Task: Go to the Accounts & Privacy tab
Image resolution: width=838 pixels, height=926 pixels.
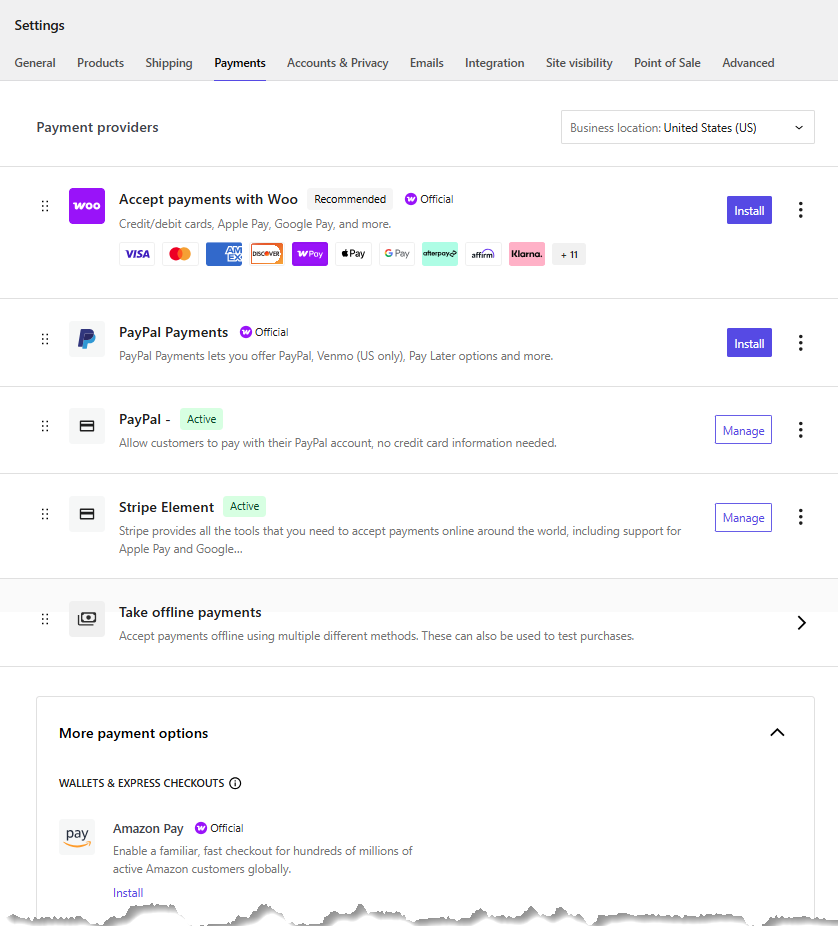Action: [x=337, y=63]
